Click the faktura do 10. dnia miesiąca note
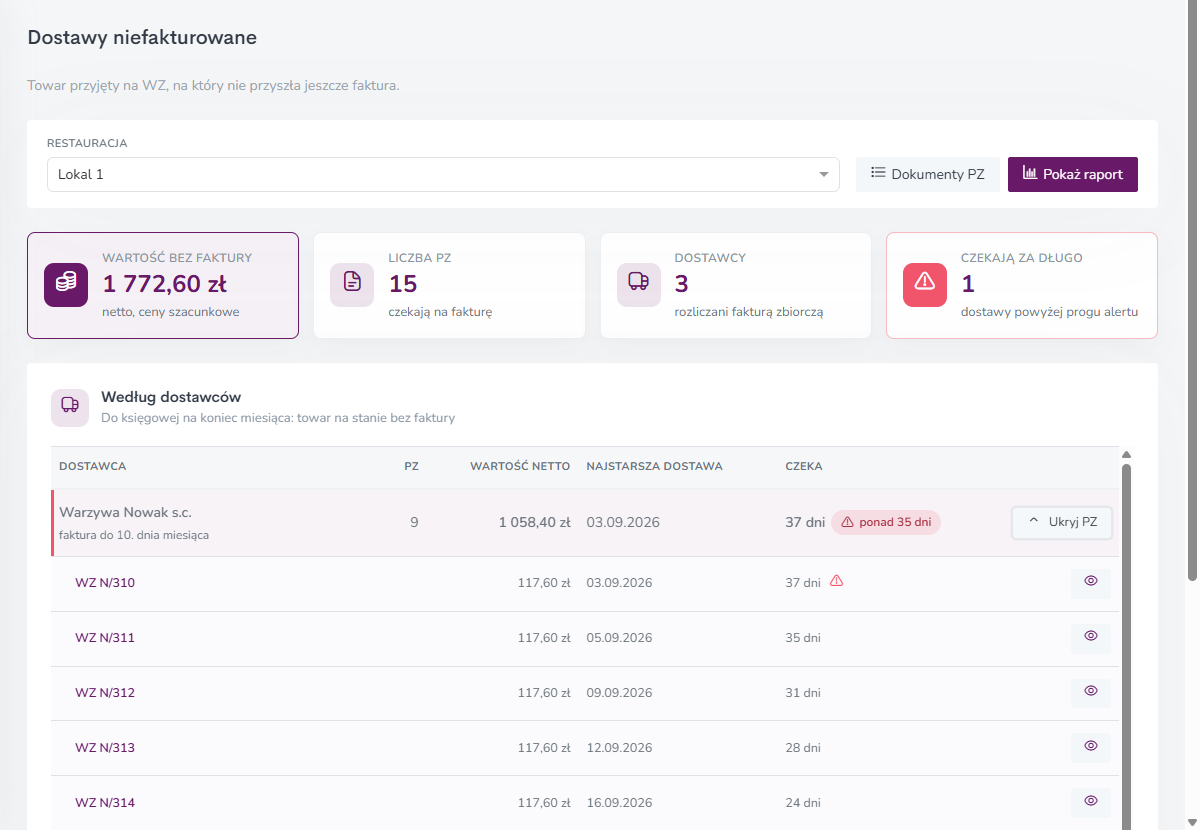This screenshot has height=830, width=1200. coord(134,535)
